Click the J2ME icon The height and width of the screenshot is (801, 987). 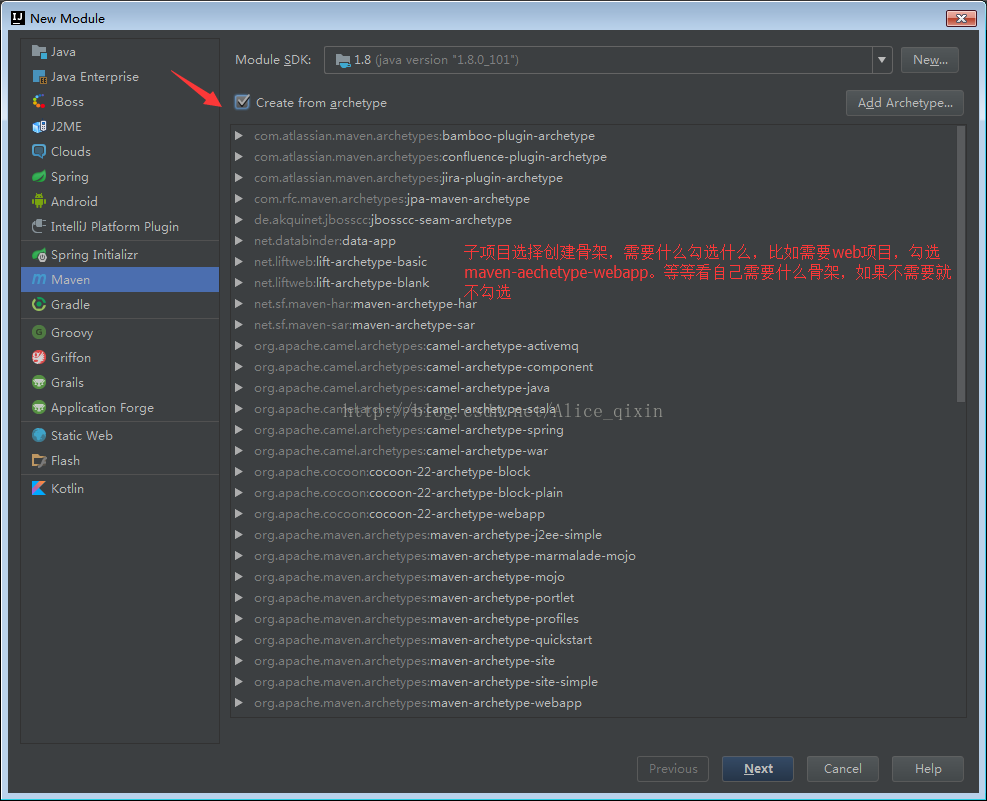(39, 126)
